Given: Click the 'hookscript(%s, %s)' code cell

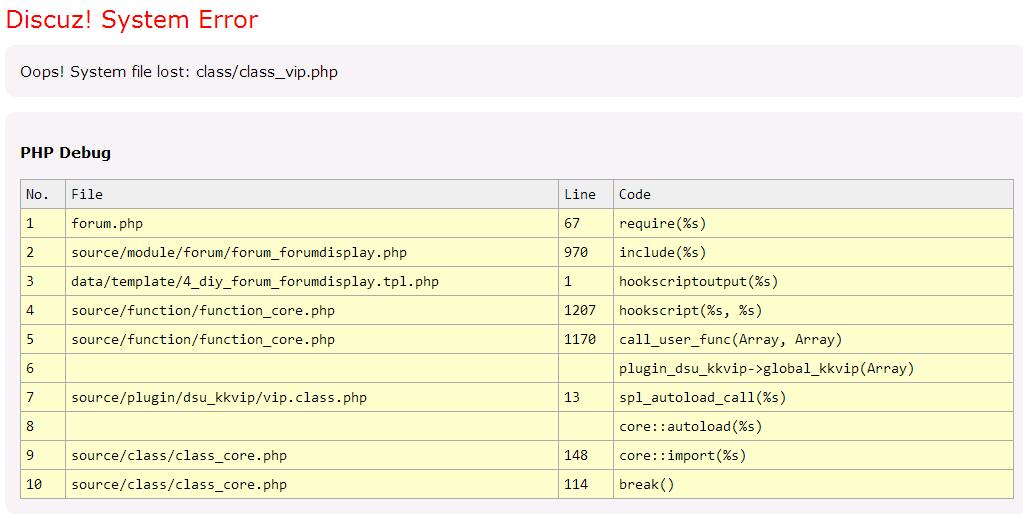Looking at the screenshot, I should (x=813, y=310).
